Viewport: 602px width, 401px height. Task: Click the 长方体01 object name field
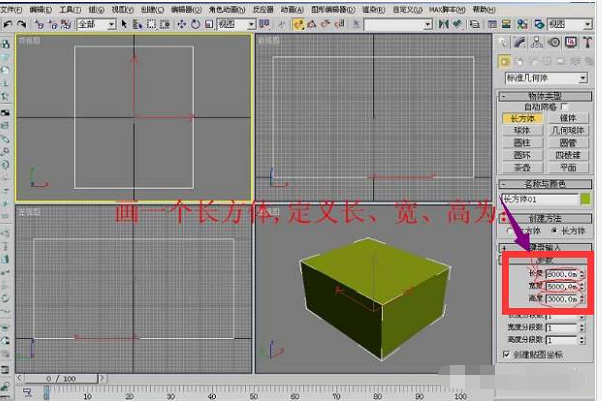539,199
